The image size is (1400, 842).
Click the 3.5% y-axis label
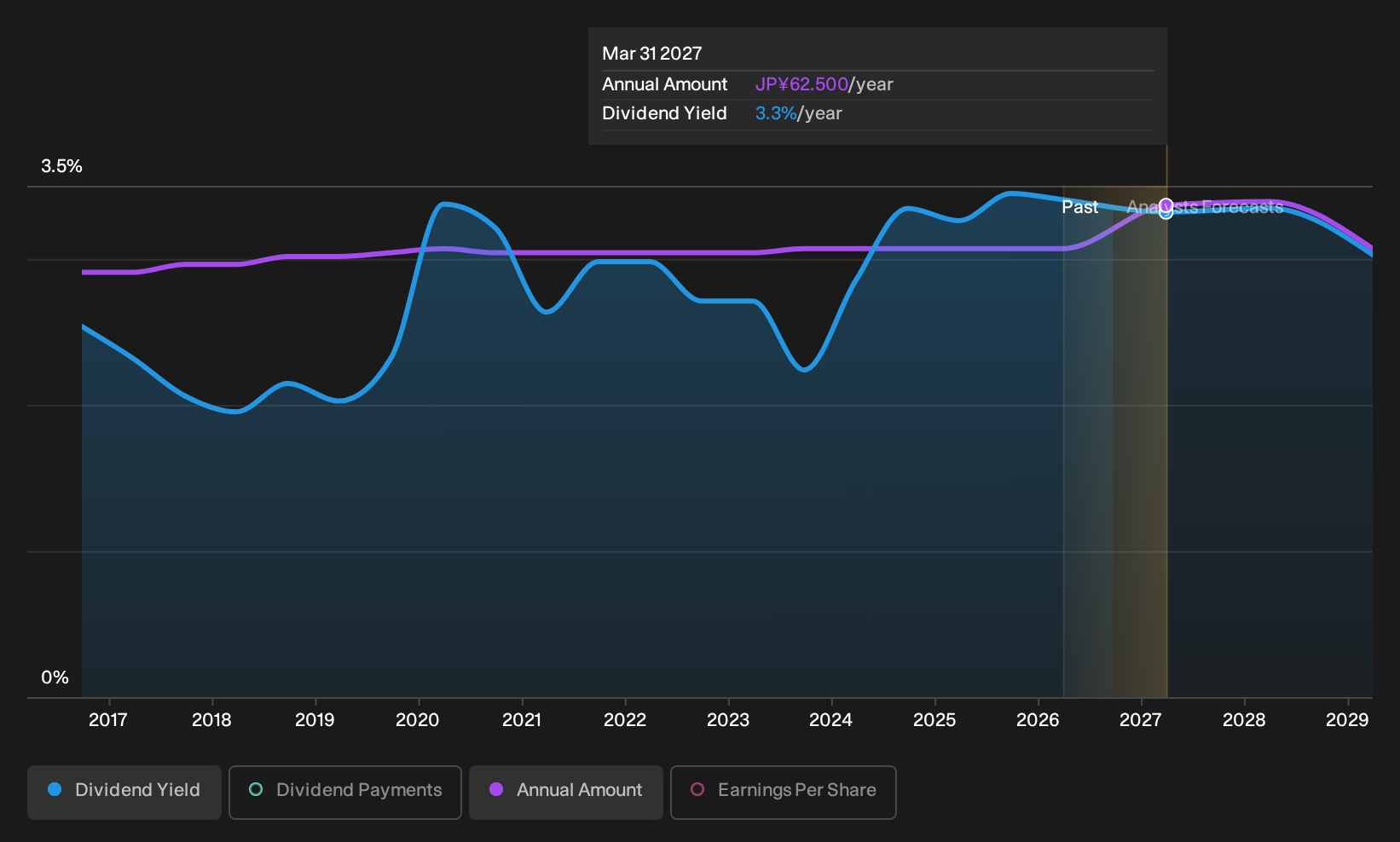click(x=61, y=166)
